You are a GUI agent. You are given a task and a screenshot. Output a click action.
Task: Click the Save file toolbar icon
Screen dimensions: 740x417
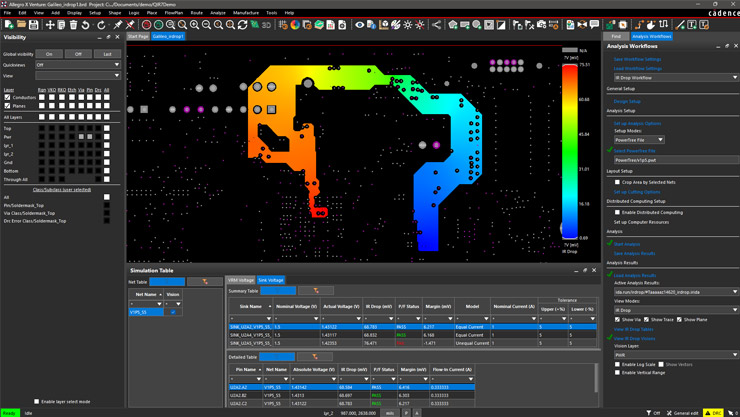(x=34, y=25)
